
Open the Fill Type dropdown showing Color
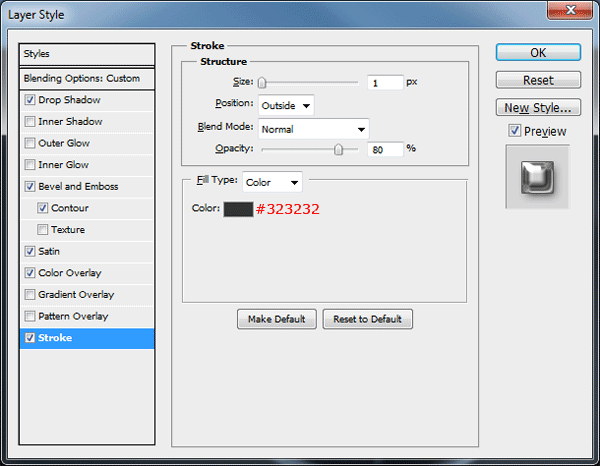click(x=272, y=182)
